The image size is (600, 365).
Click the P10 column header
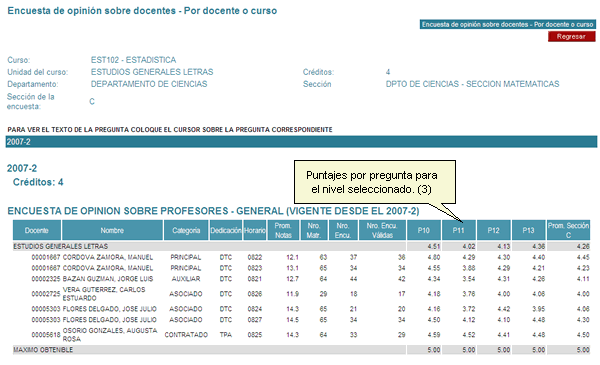click(x=424, y=230)
